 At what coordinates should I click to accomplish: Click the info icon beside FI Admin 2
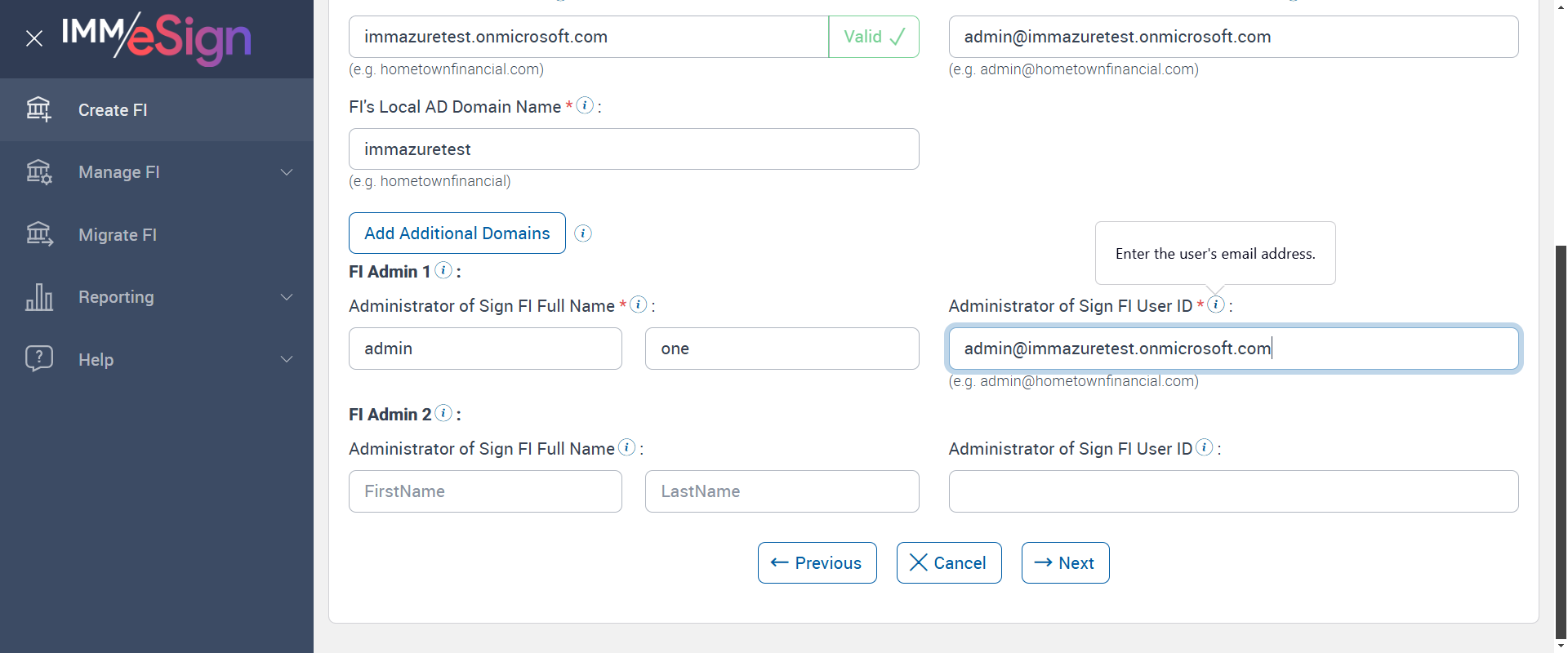(443, 413)
